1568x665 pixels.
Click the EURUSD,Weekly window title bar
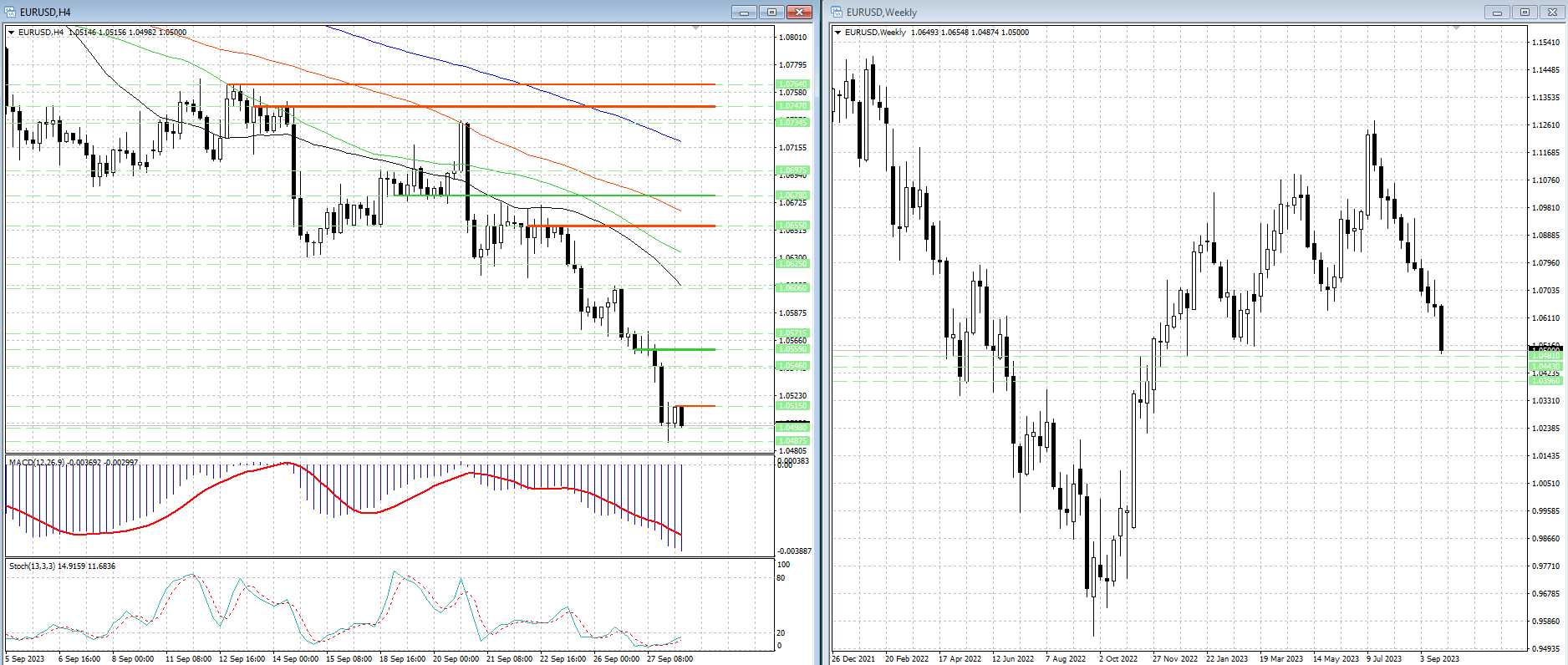(1170, 12)
